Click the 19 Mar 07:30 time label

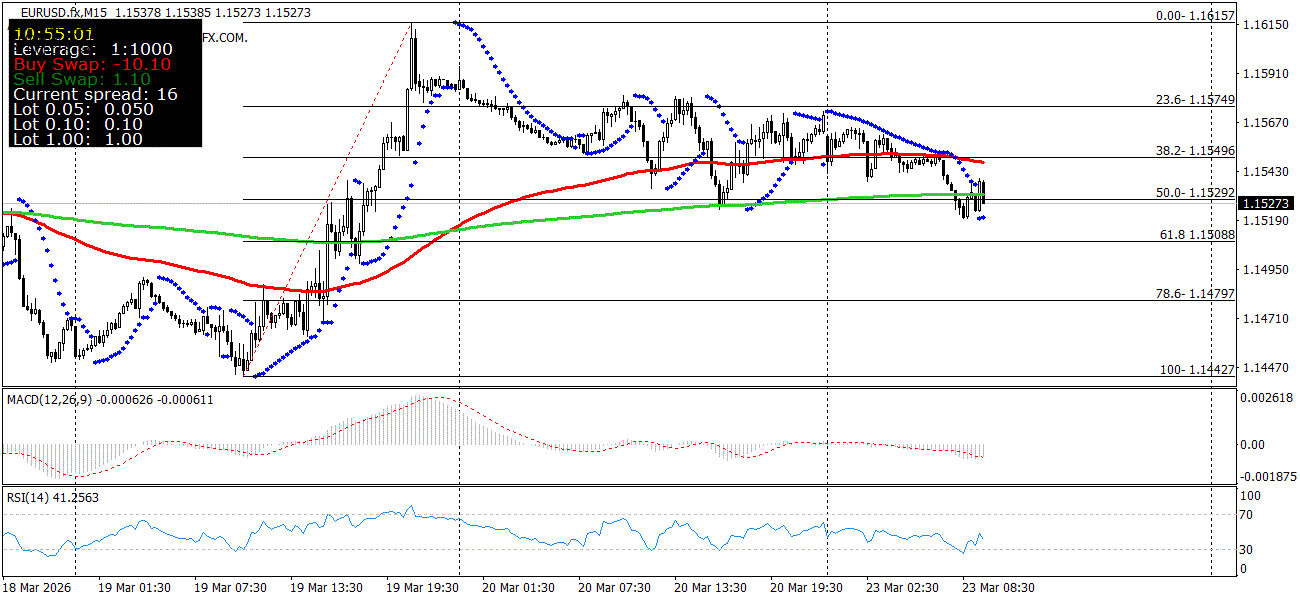230,588
